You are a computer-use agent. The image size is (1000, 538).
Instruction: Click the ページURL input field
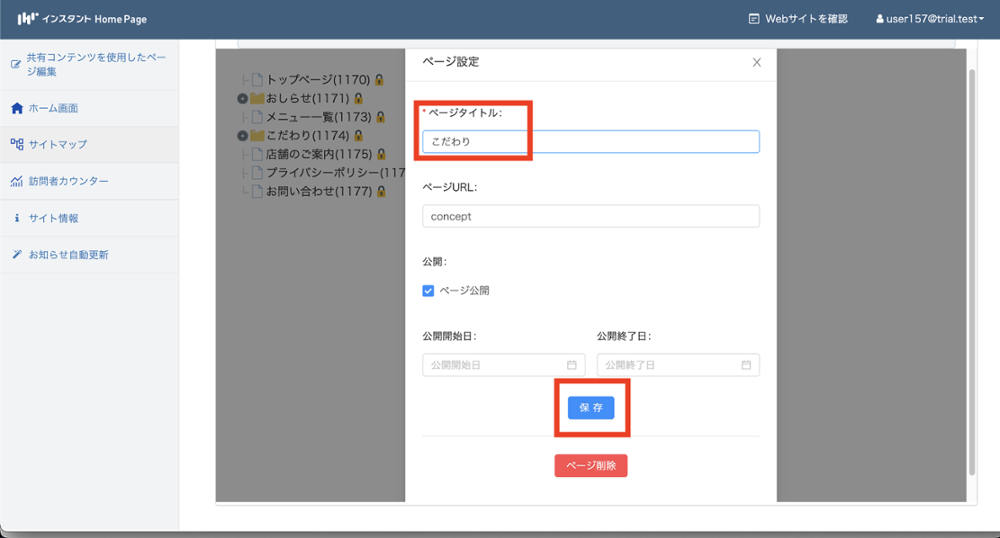click(x=590, y=216)
